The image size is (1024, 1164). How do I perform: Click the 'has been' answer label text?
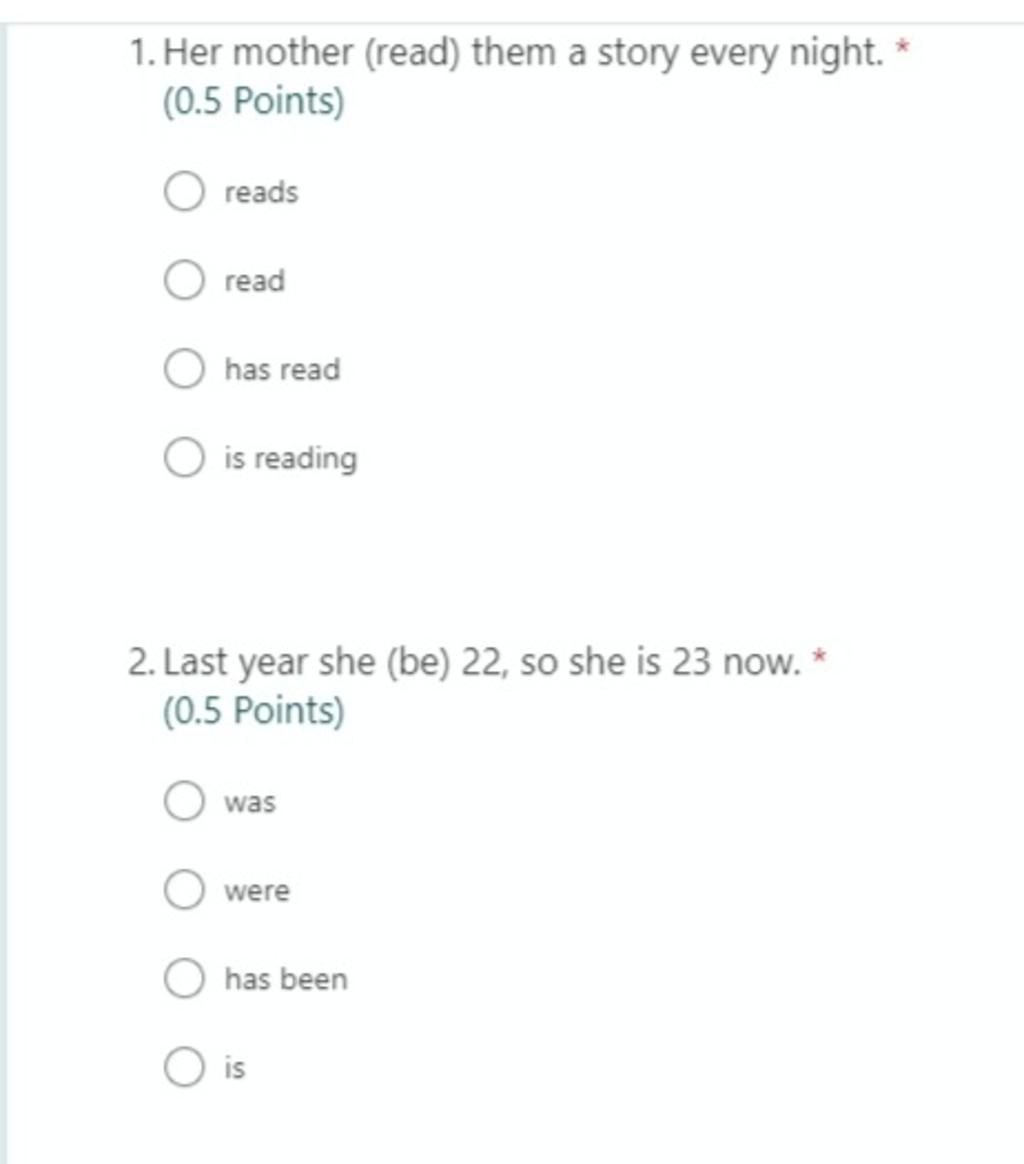(x=286, y=978)
